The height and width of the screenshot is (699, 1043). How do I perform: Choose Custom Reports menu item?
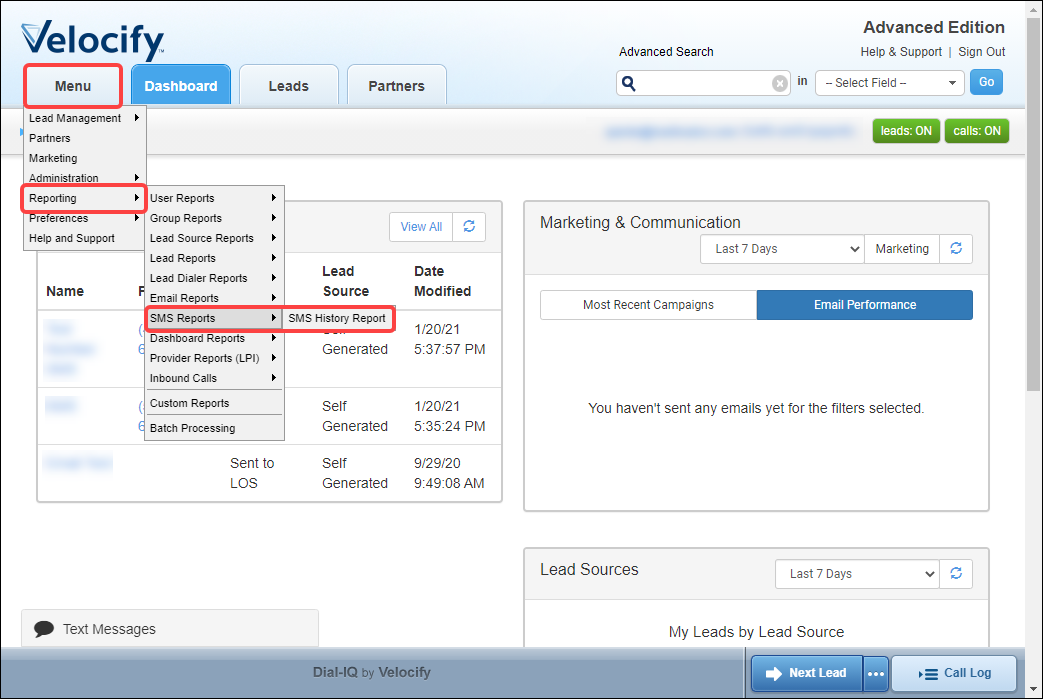pyautogui.click(x=214, y=403)
